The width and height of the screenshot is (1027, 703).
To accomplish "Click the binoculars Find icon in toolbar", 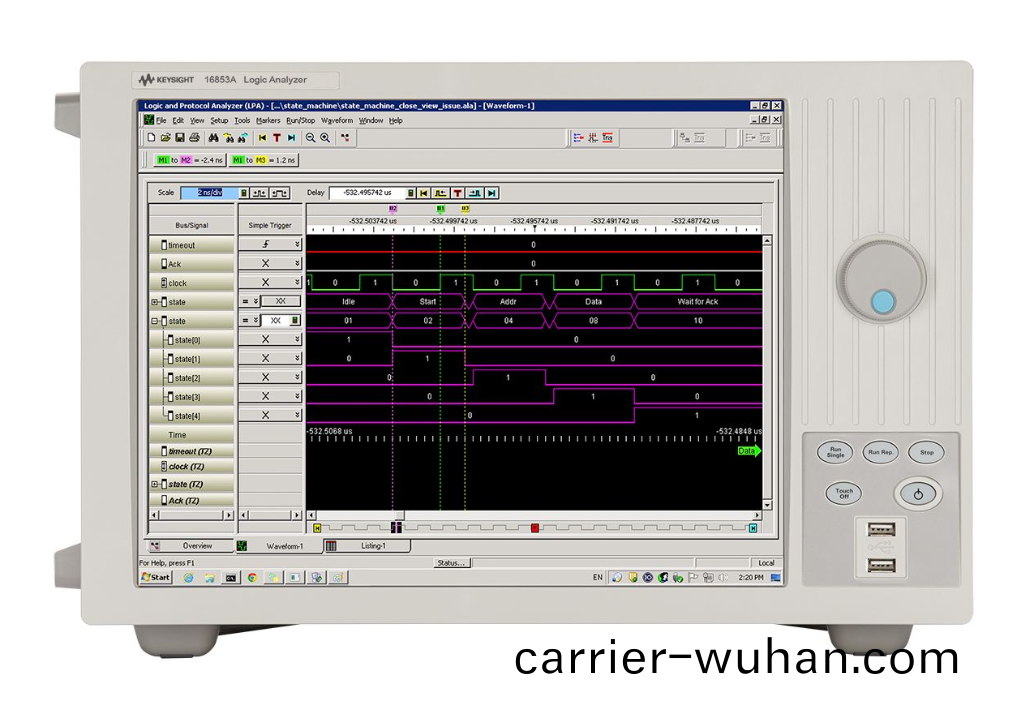I will pos(214,138).
